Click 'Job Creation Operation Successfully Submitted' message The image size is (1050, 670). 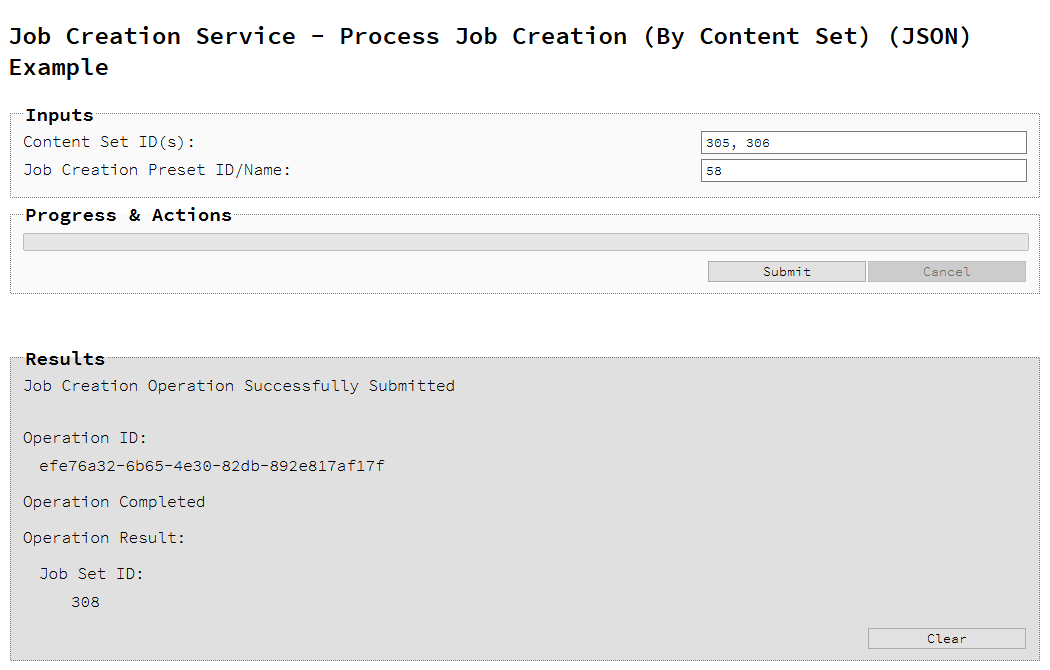point(239,386)
